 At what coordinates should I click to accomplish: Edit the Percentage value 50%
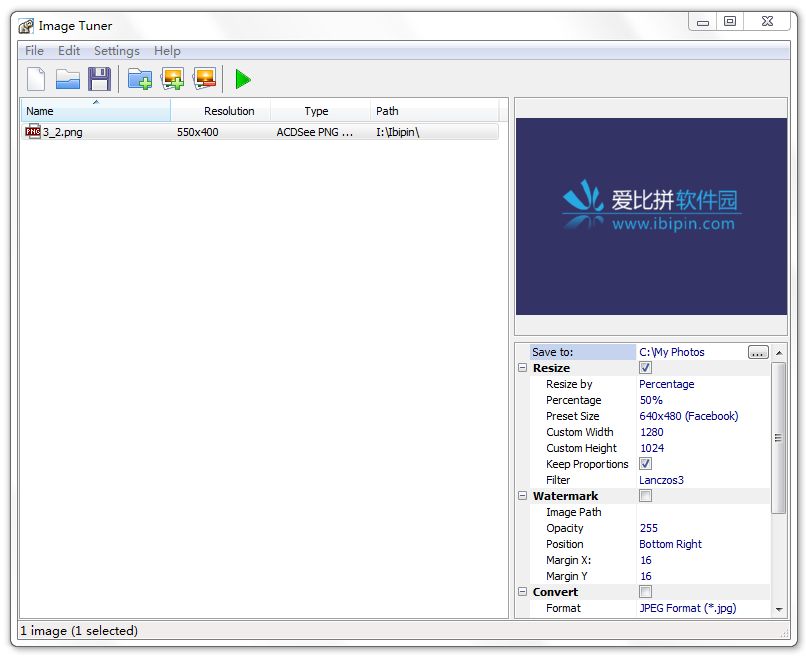(651, 400)
